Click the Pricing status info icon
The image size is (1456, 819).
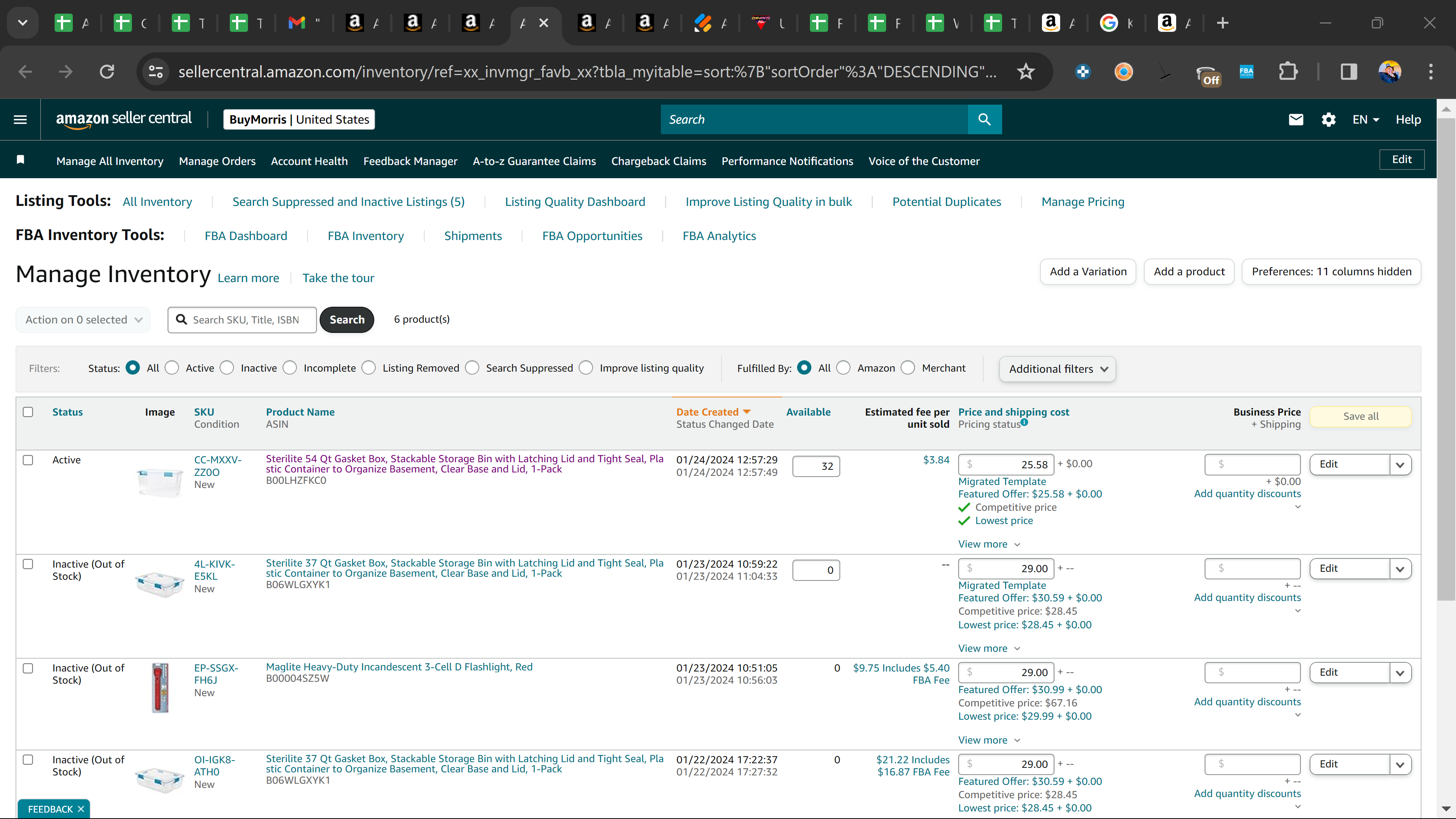pyautogui.click(x=1024, y=422)
